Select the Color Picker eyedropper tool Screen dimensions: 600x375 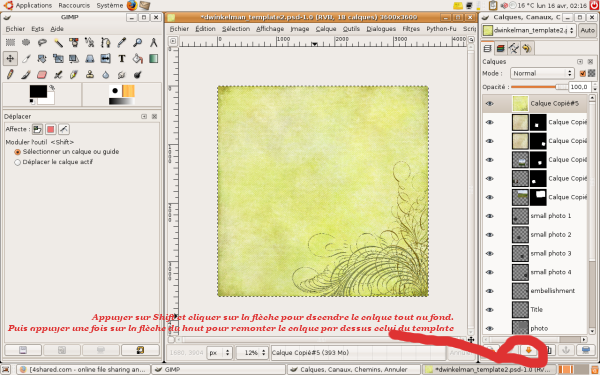[122, 42]
